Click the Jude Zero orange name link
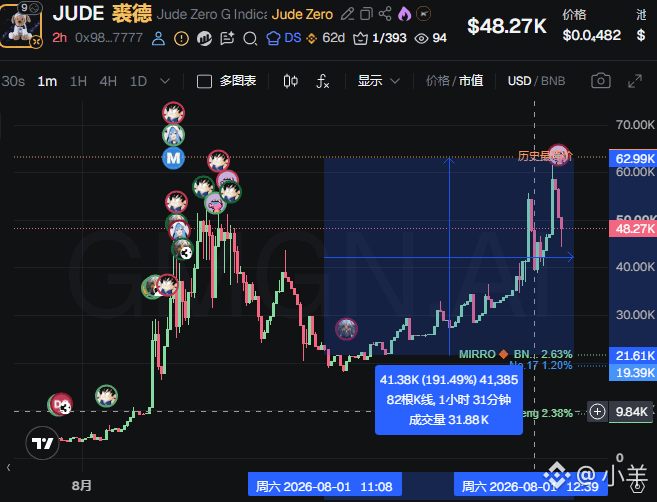The image size is (657, 502). tap(302, 14)
